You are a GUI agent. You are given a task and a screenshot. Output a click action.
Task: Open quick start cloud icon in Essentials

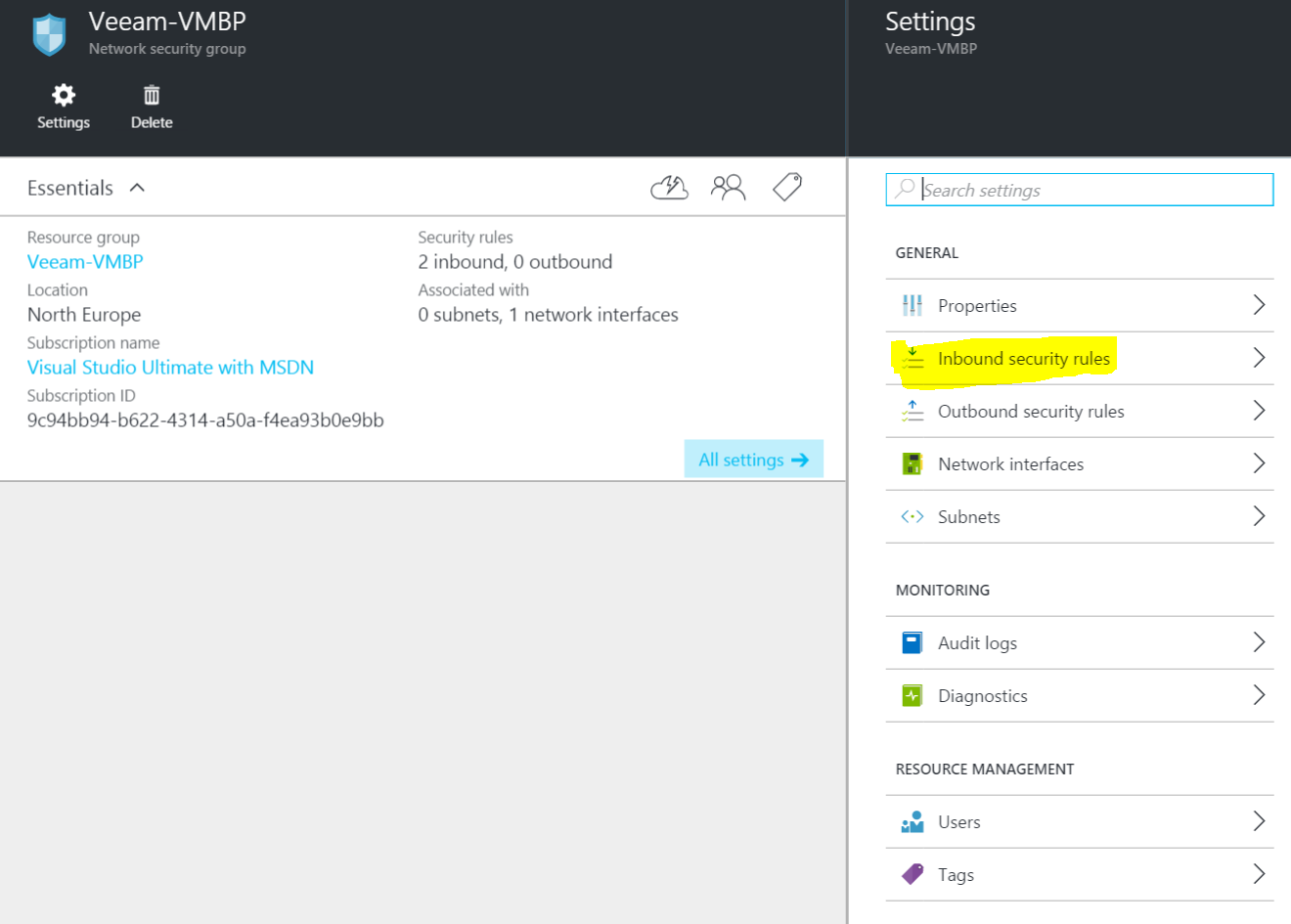[669, 187]
